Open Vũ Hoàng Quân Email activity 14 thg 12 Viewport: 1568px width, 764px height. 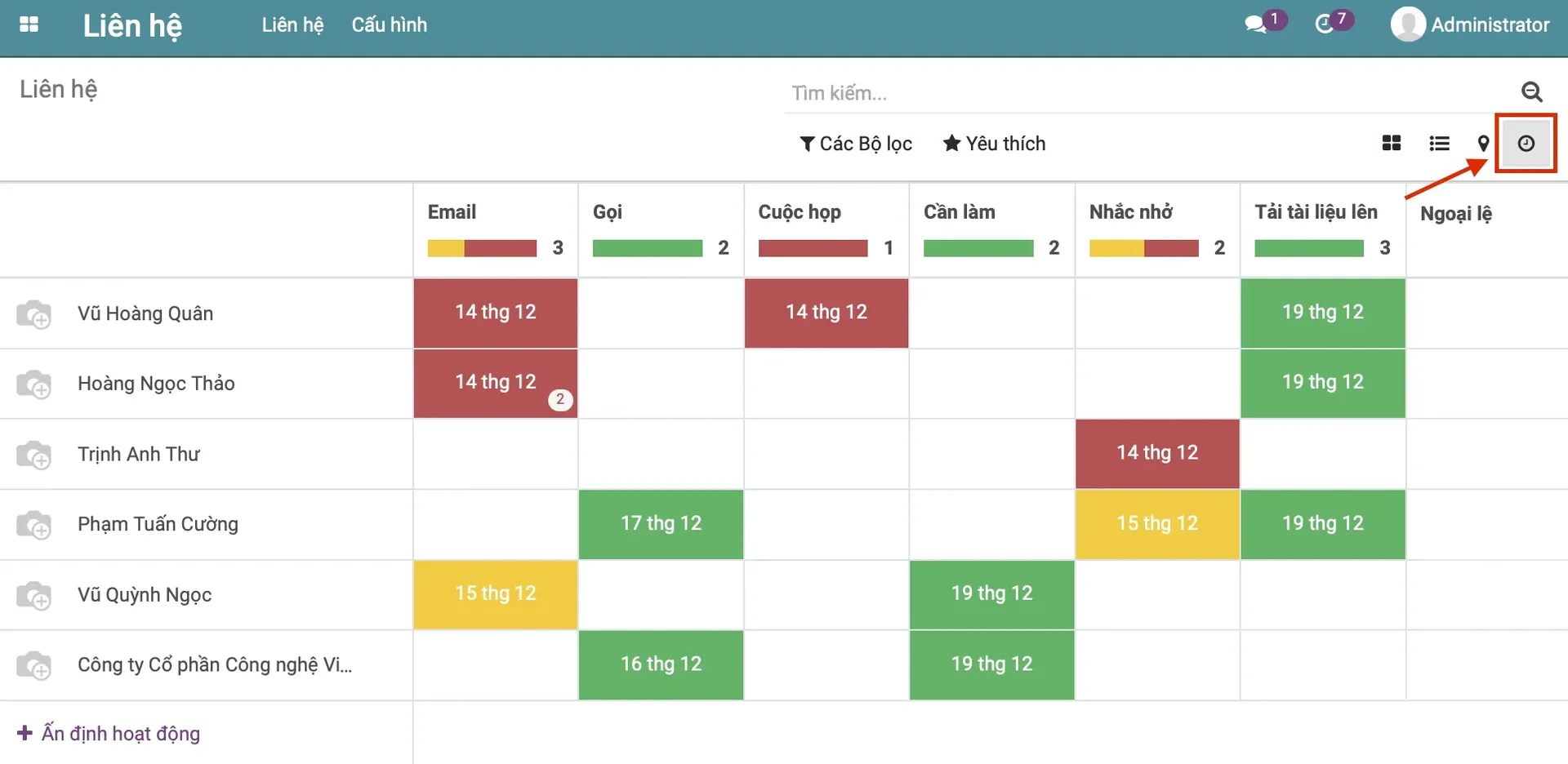[x=496, y=313]
